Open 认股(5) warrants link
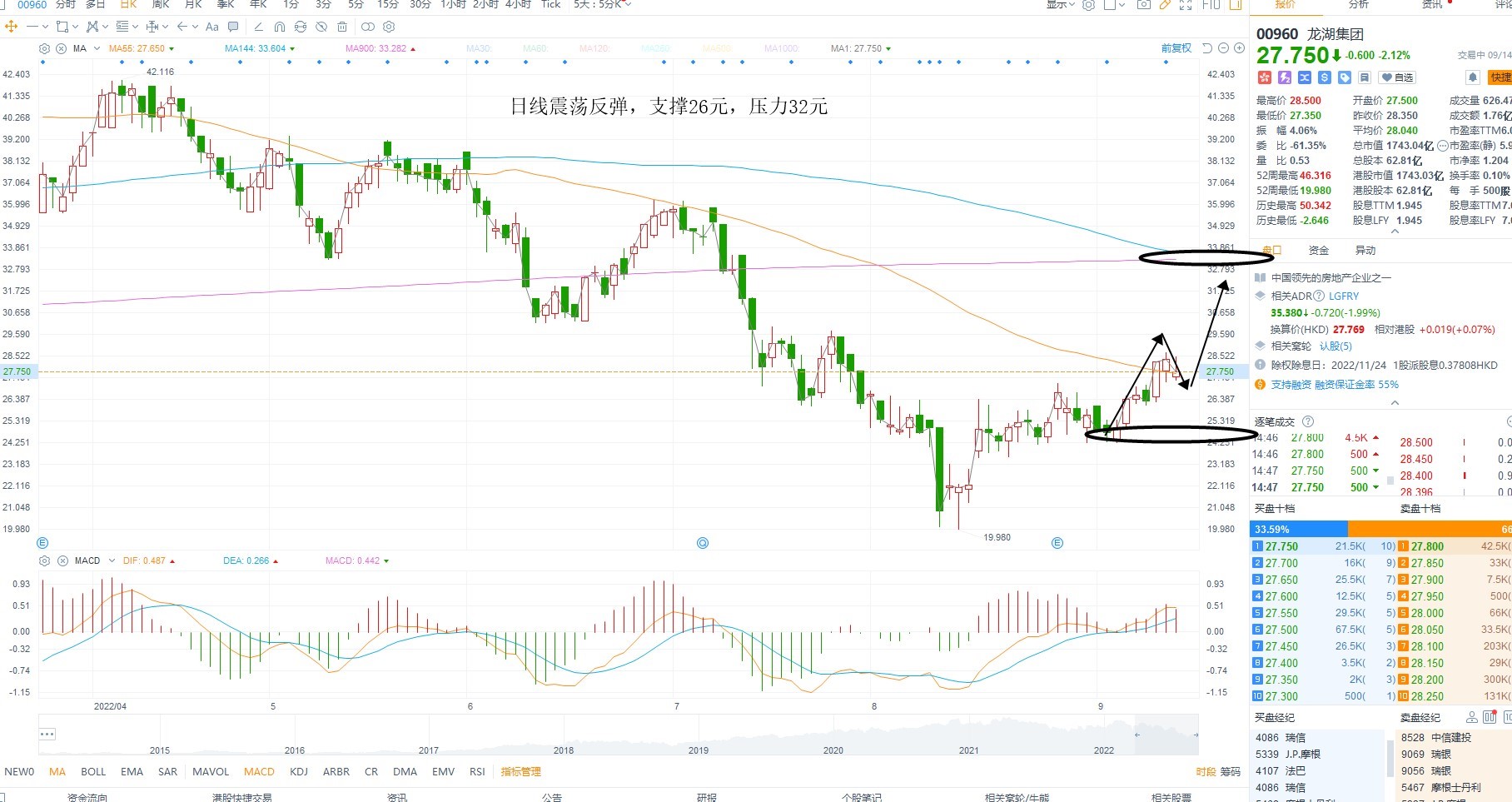The image size is (1512, 802). [x=1336, y=346]
